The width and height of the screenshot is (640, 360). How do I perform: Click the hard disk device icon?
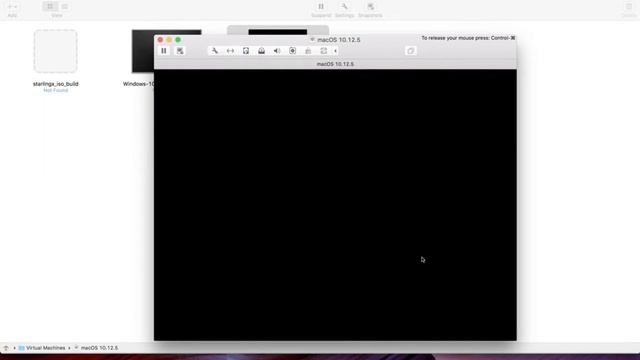pos(246,51)
